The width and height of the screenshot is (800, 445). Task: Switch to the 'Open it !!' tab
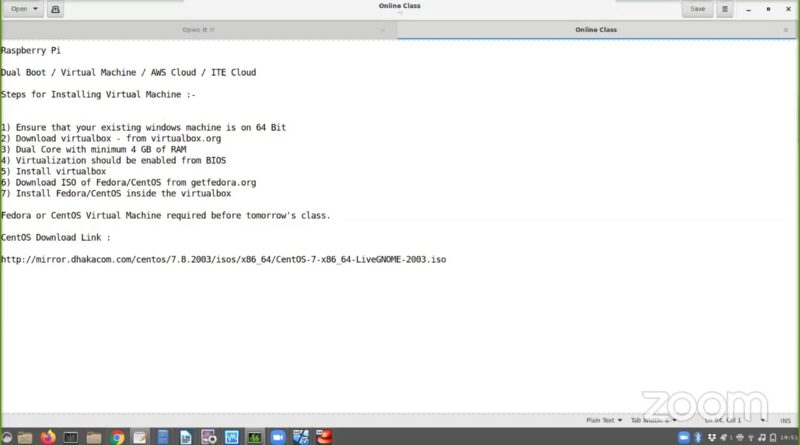tap(198, 30)
